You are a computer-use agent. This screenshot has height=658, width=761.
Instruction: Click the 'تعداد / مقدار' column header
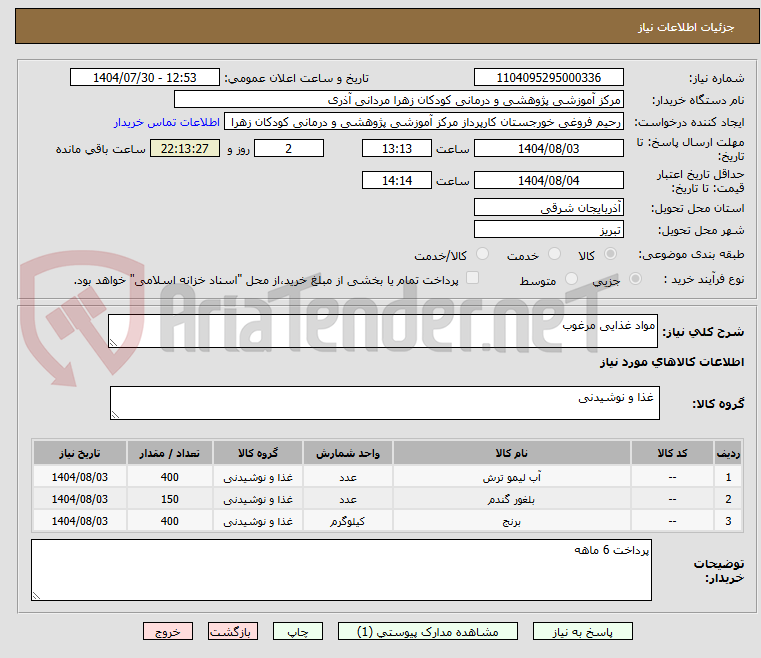click(x=169, y=453)
